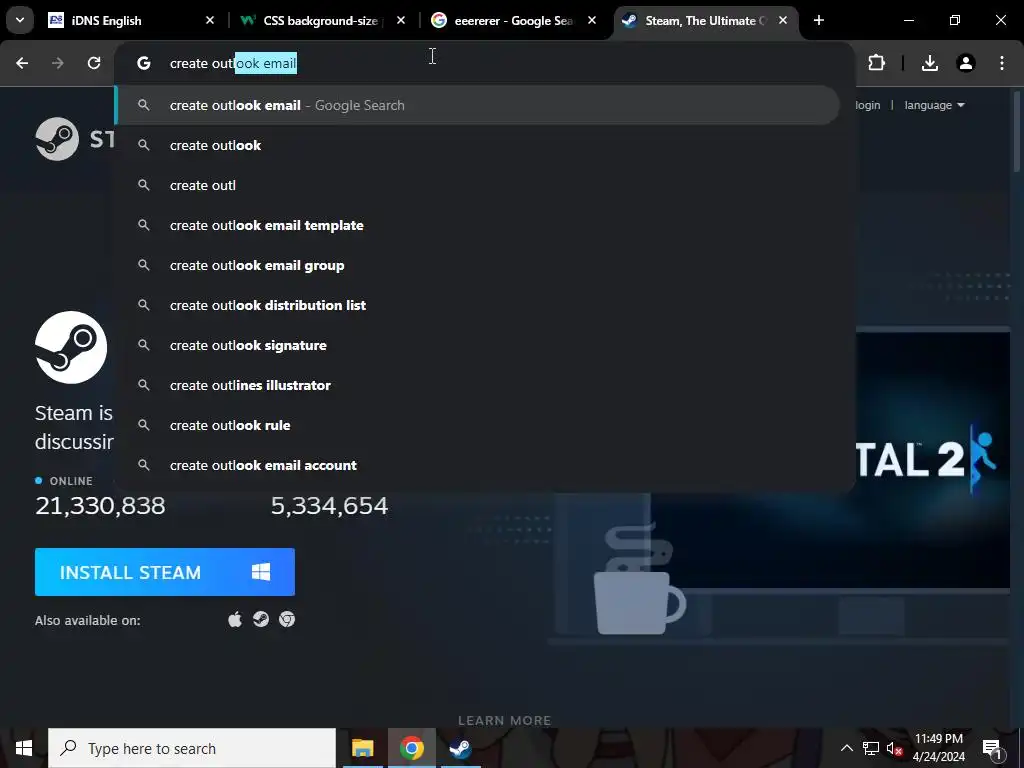Click the ONLINE player count 21,330,838

[x=100, y=505]
